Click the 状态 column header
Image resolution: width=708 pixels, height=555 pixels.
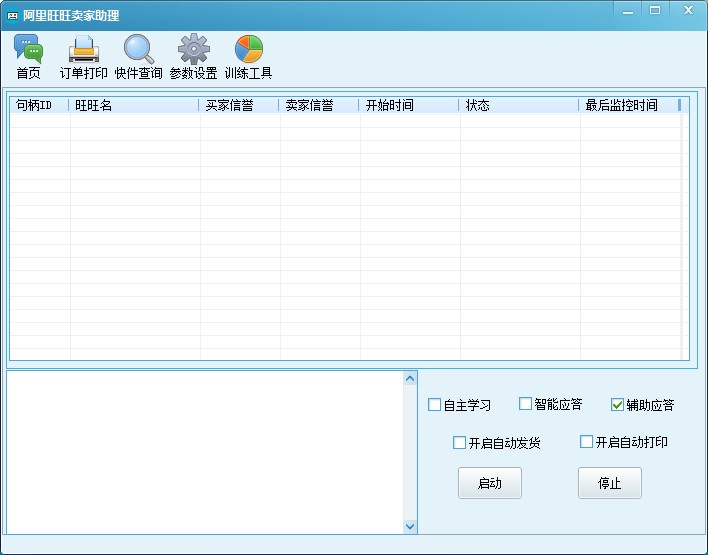click(518, 105)
